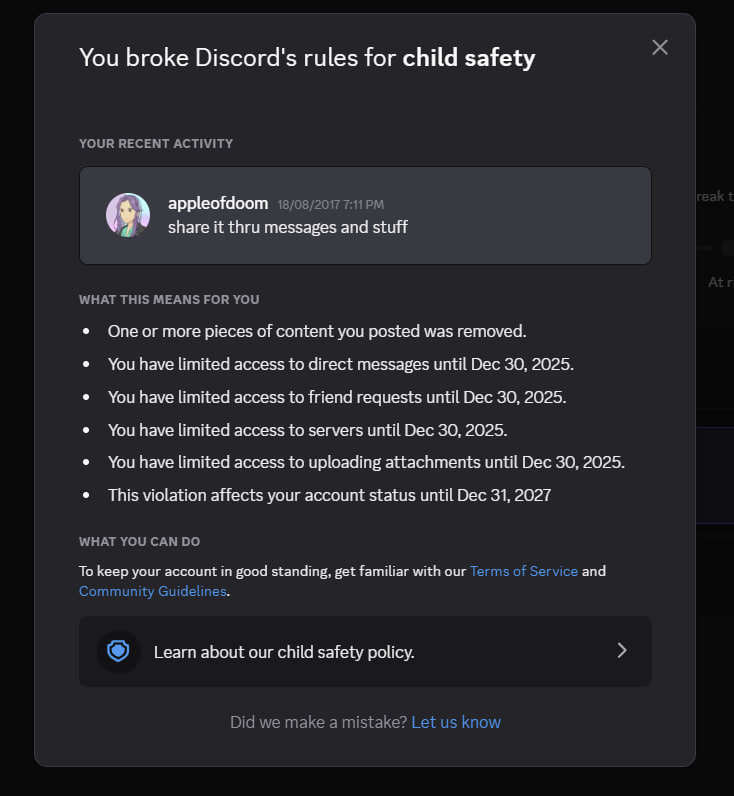Click the 18/08/2017 7:11 PM message timestamp
Viewport: 734px width, 796px height.
tap(330, 204)
